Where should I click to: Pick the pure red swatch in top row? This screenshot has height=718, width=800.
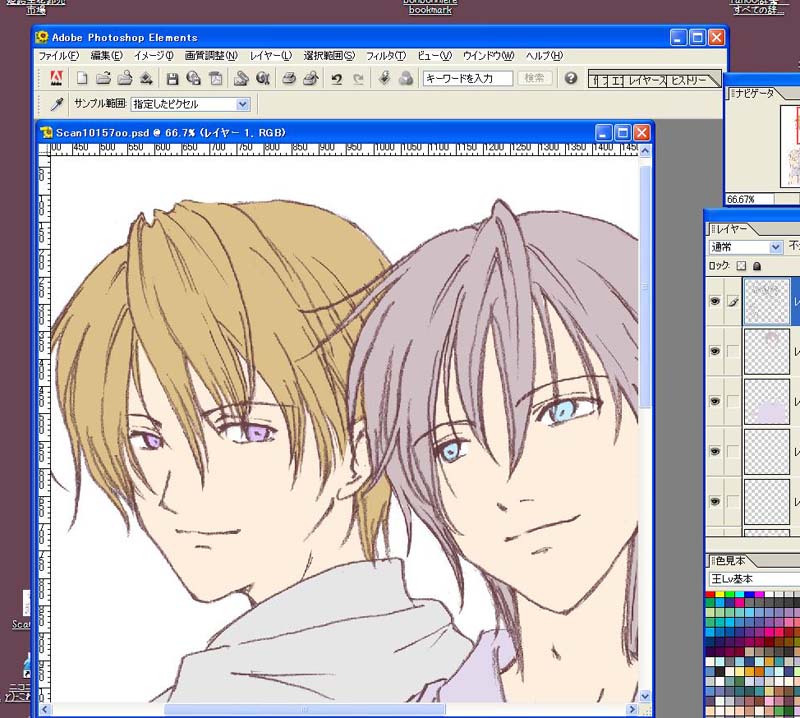(710, 595)
